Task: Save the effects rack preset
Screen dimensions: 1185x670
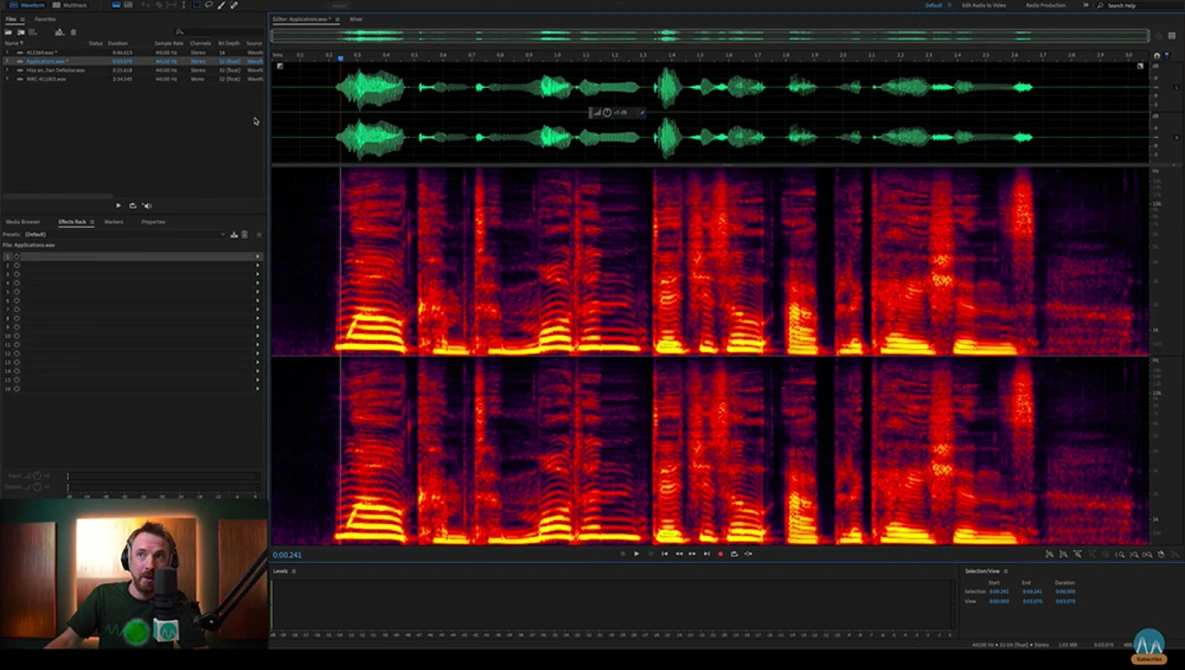Action: point(234,234)
